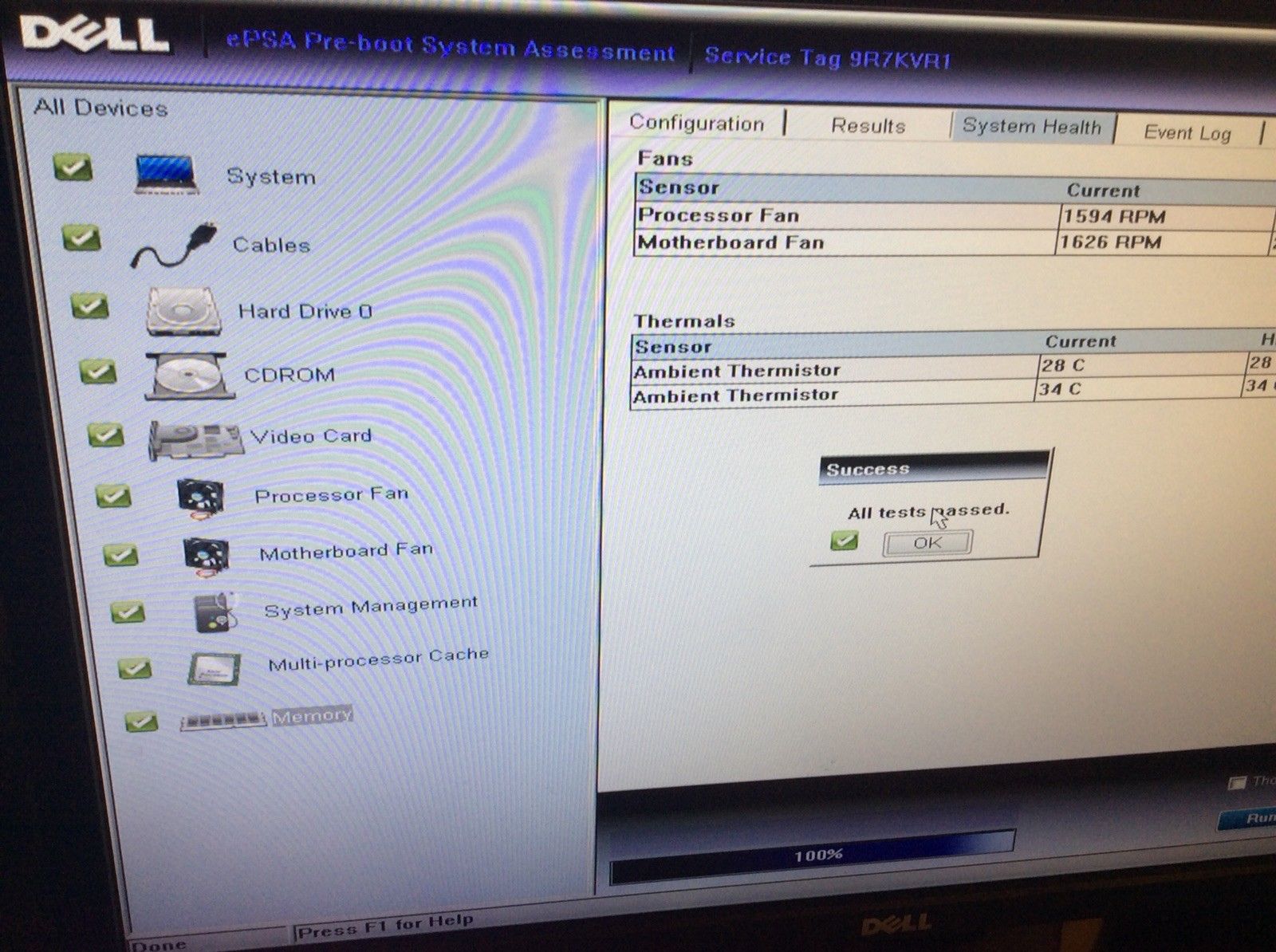The image size is (1276, 952).
Task: Select Hard Drive 0 label
Action: (x=305, y=310)
